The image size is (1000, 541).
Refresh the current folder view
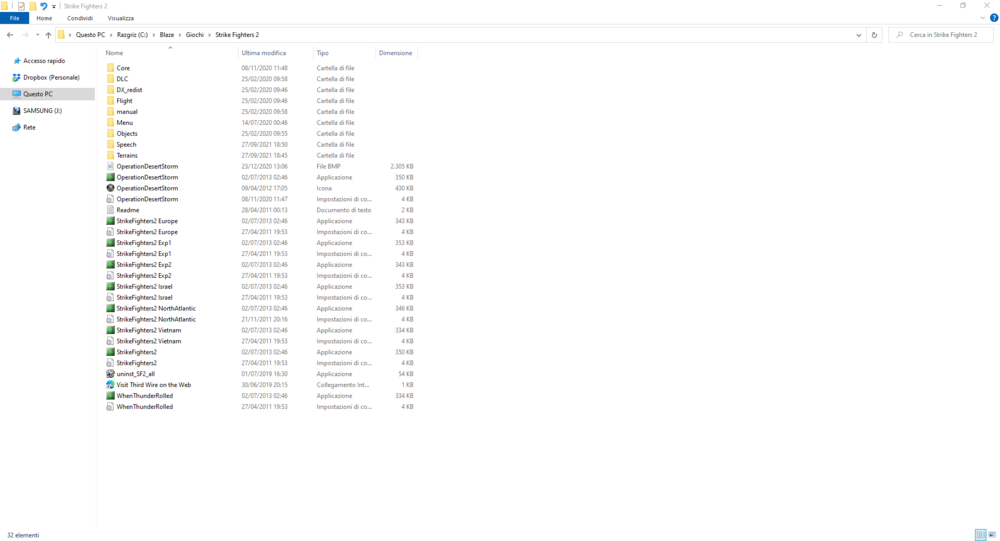click(x=874, y=35)
